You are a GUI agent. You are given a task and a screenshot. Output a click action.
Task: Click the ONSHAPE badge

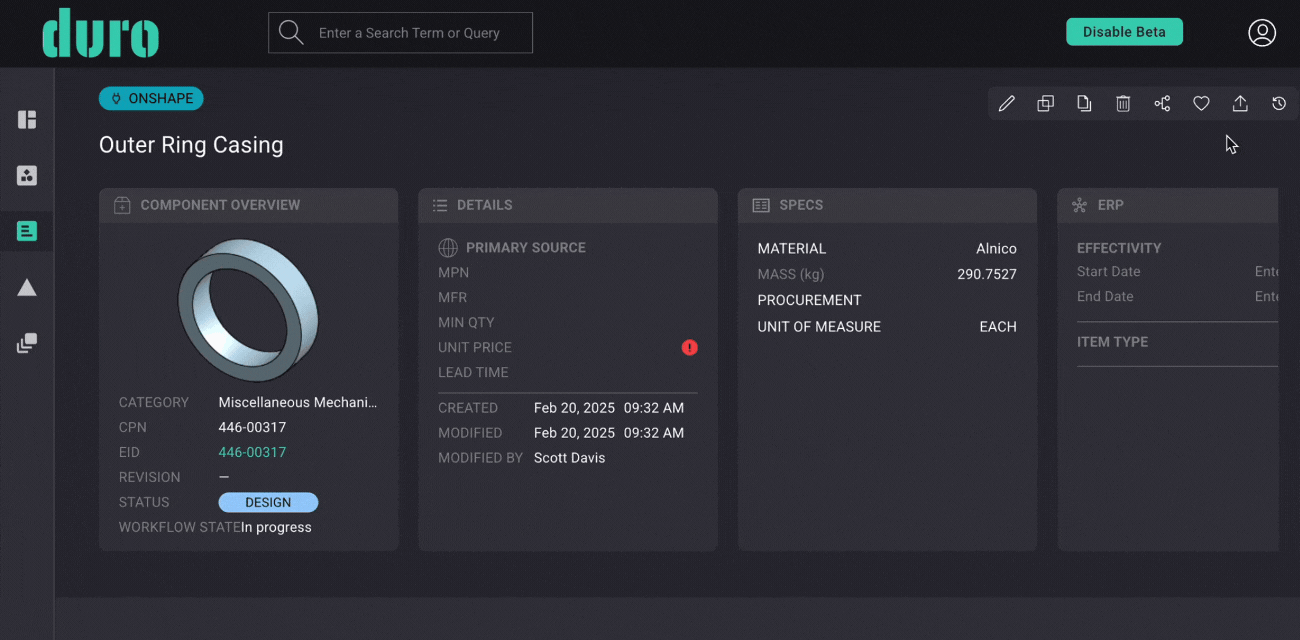[151, 98]
